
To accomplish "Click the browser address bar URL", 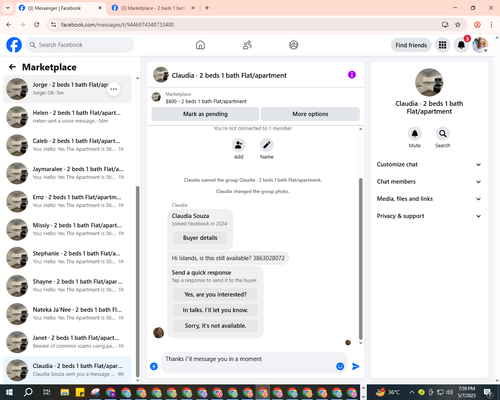I will pos(117,25).
